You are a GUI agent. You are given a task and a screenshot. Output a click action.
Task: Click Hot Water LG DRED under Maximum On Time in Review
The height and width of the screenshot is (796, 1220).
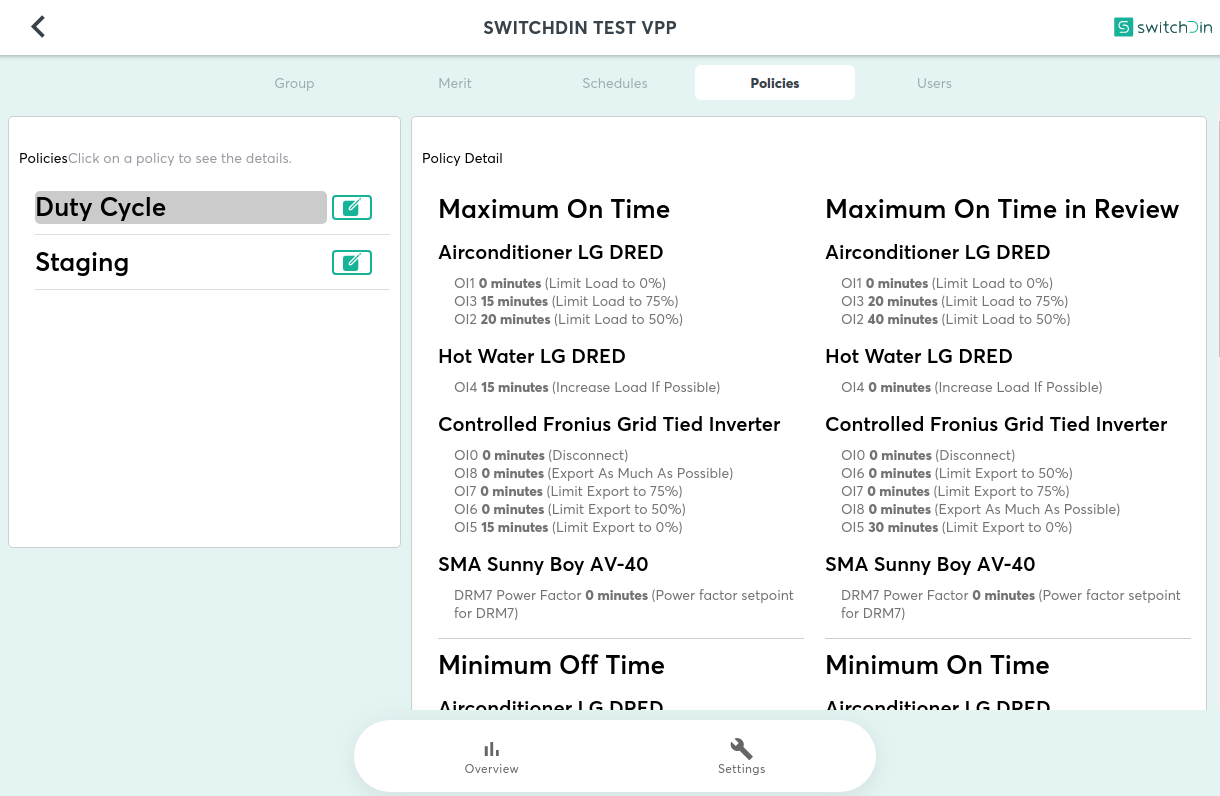[919, 356]
